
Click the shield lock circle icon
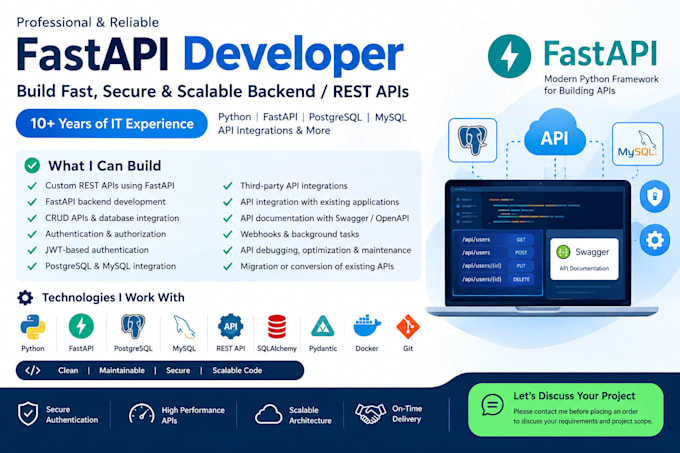[x=654, y=196]
